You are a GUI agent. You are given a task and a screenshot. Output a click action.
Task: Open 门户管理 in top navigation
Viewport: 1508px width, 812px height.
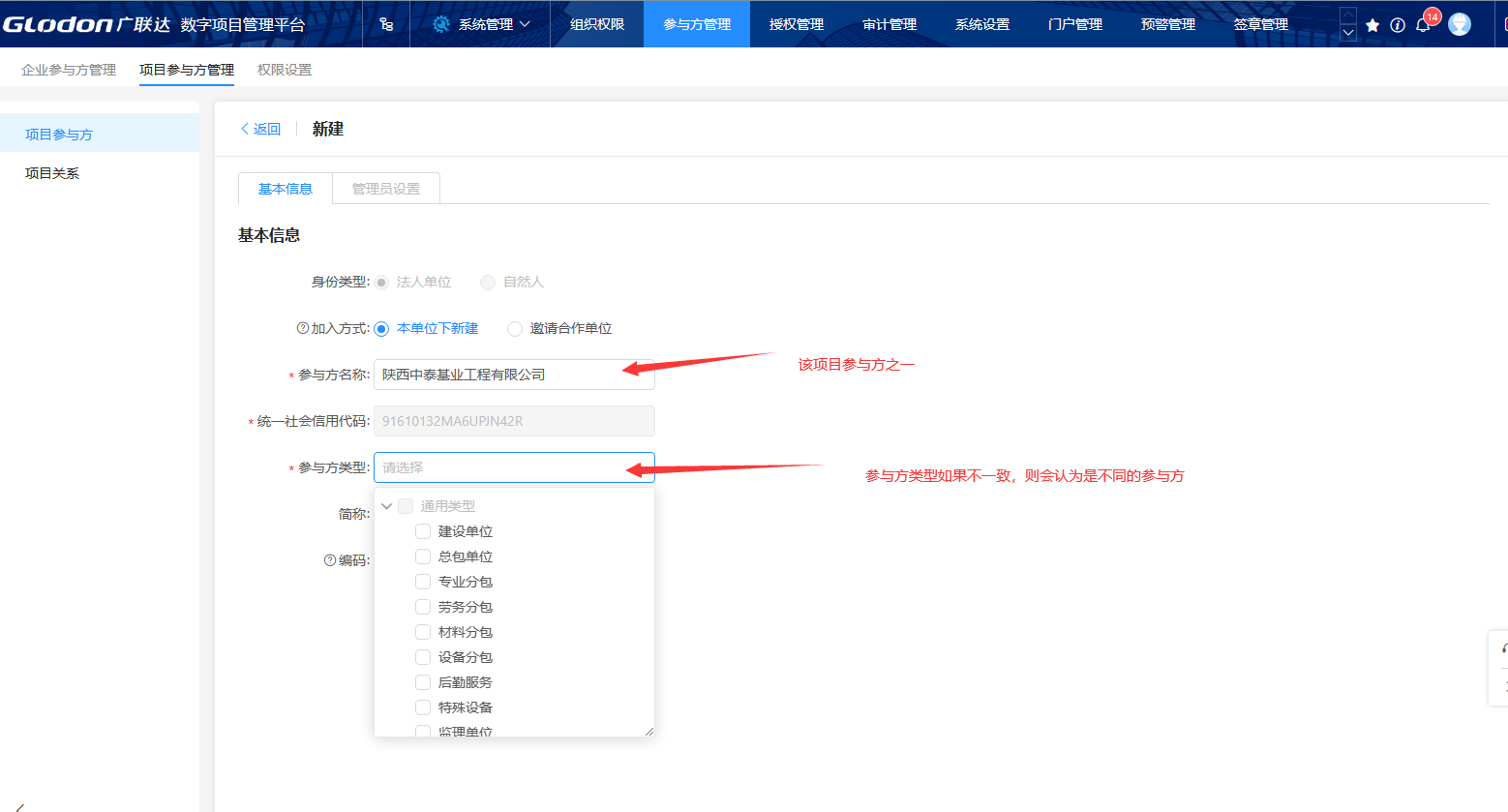click(1075, 24)
